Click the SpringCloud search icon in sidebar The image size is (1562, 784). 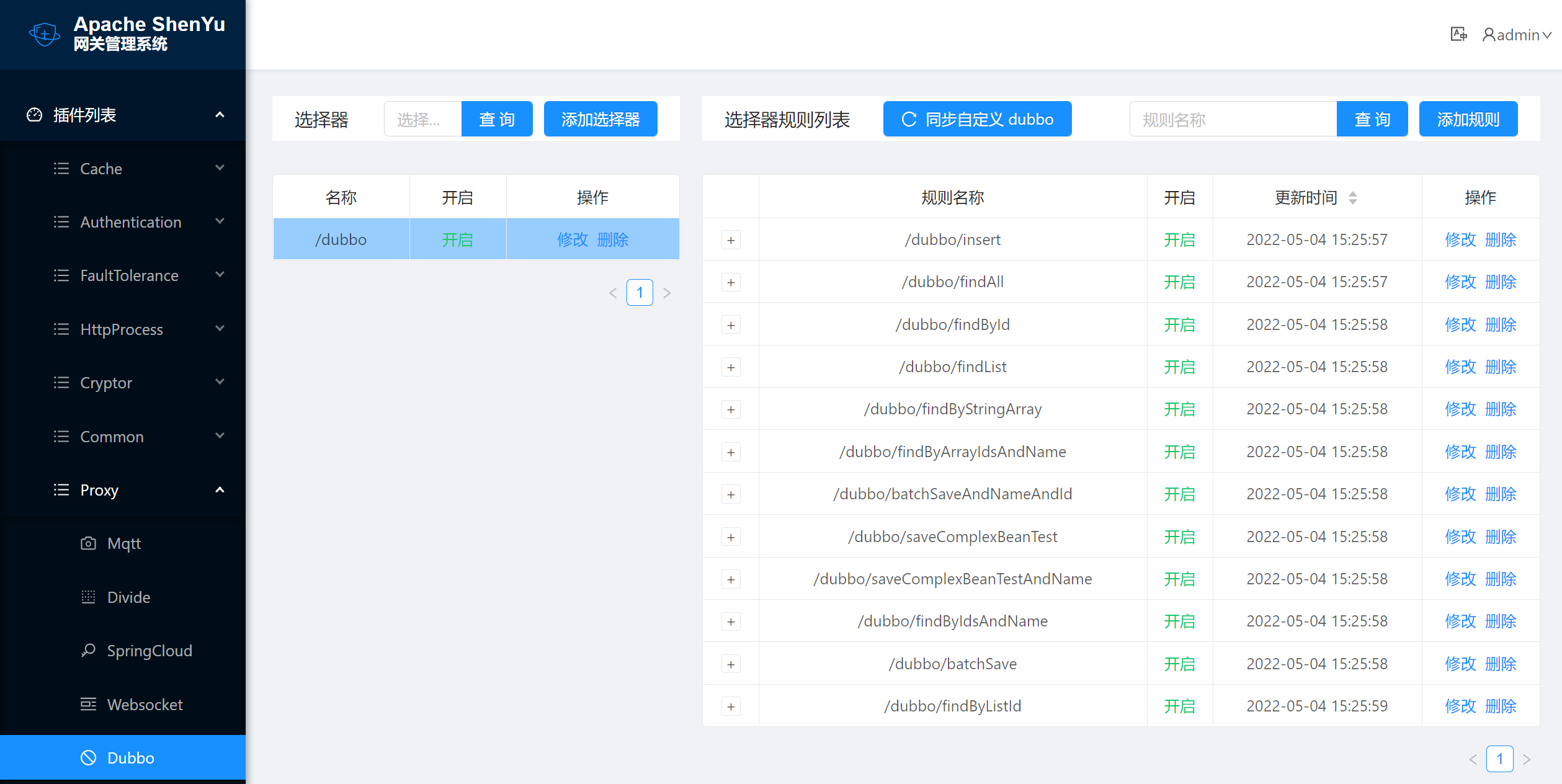pyautogui.click(x=88, y=650)
